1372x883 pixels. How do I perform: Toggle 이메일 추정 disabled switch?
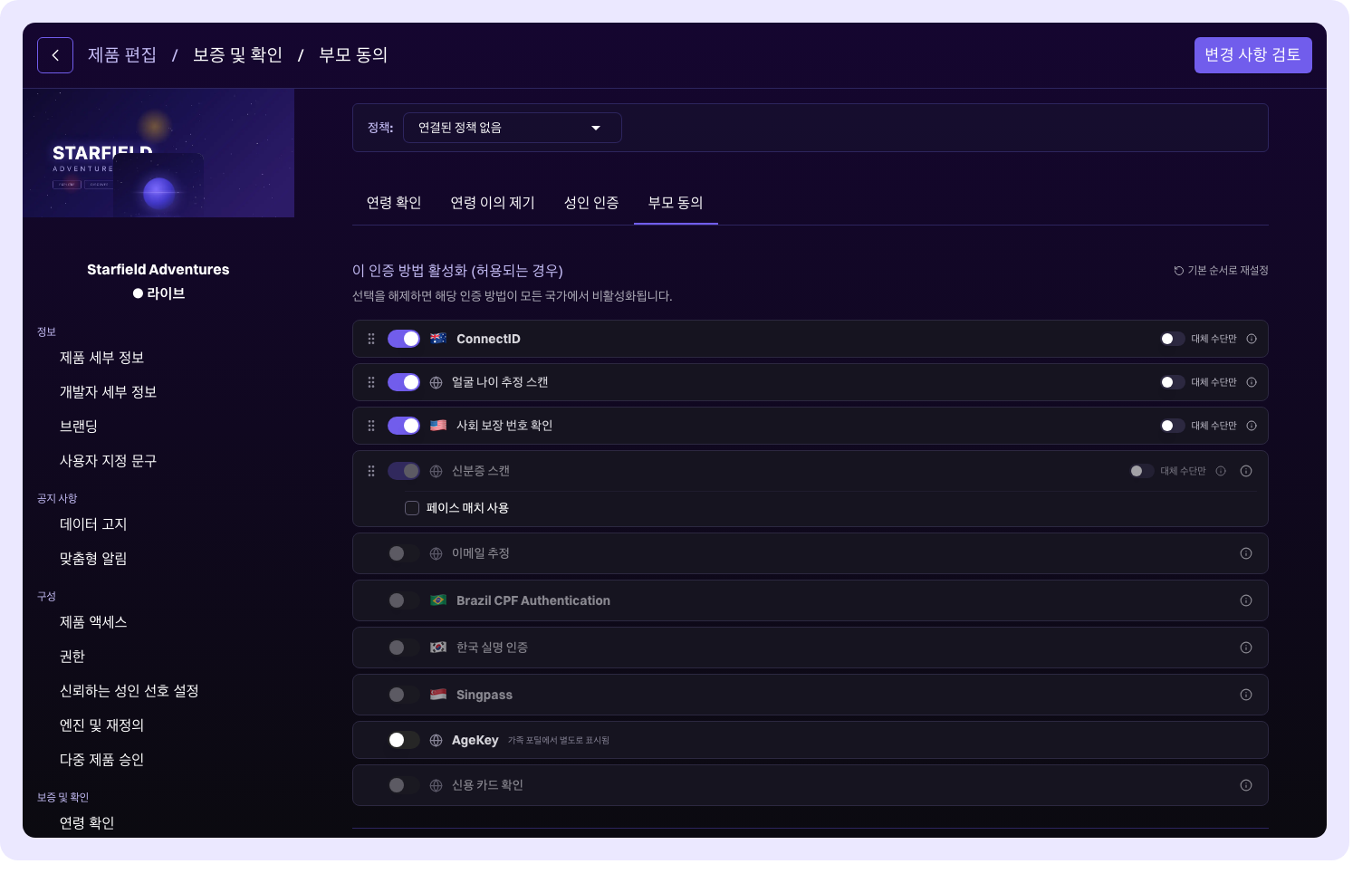tap(404, 553)
